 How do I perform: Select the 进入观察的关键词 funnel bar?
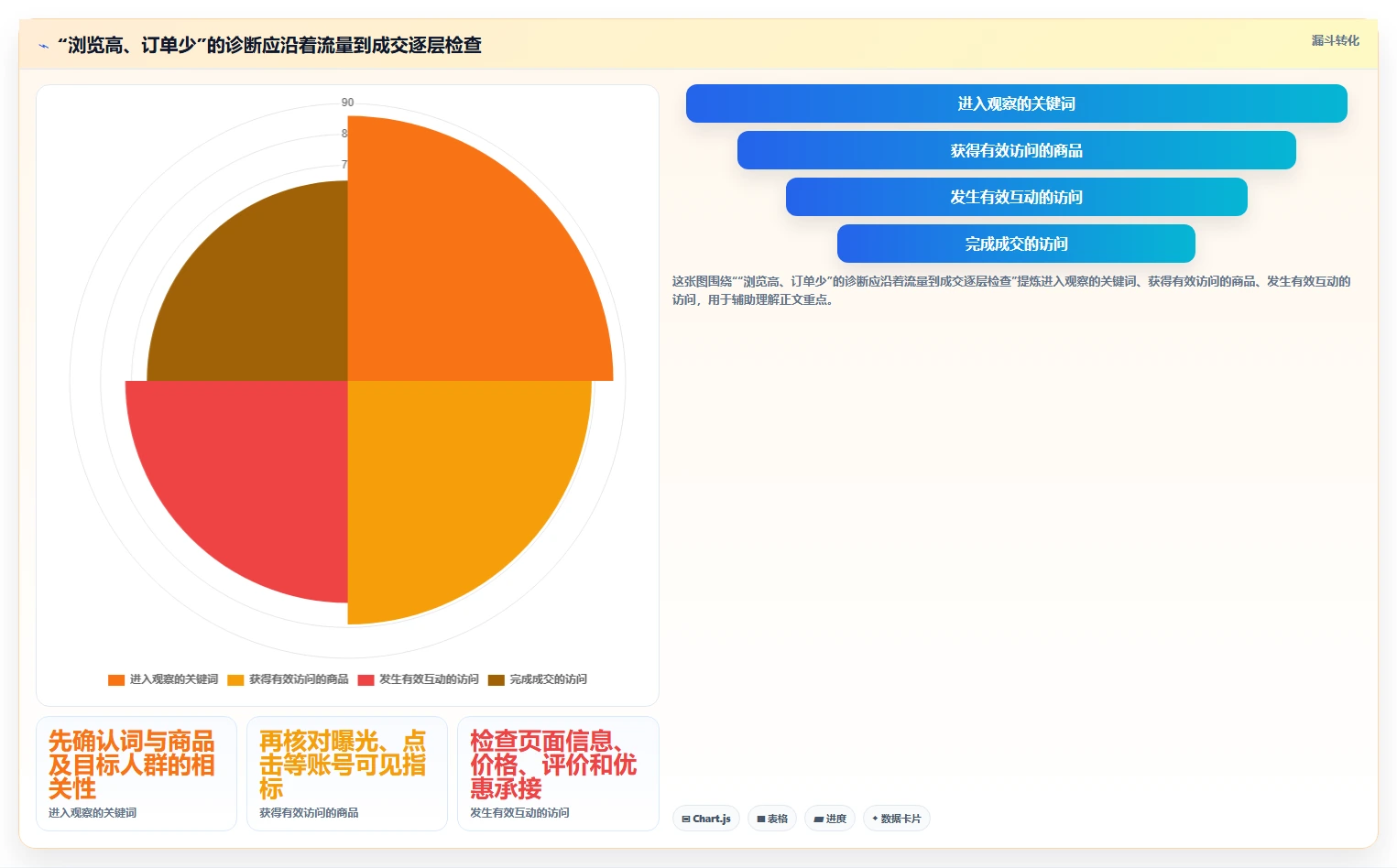(x=1016, y=103)
